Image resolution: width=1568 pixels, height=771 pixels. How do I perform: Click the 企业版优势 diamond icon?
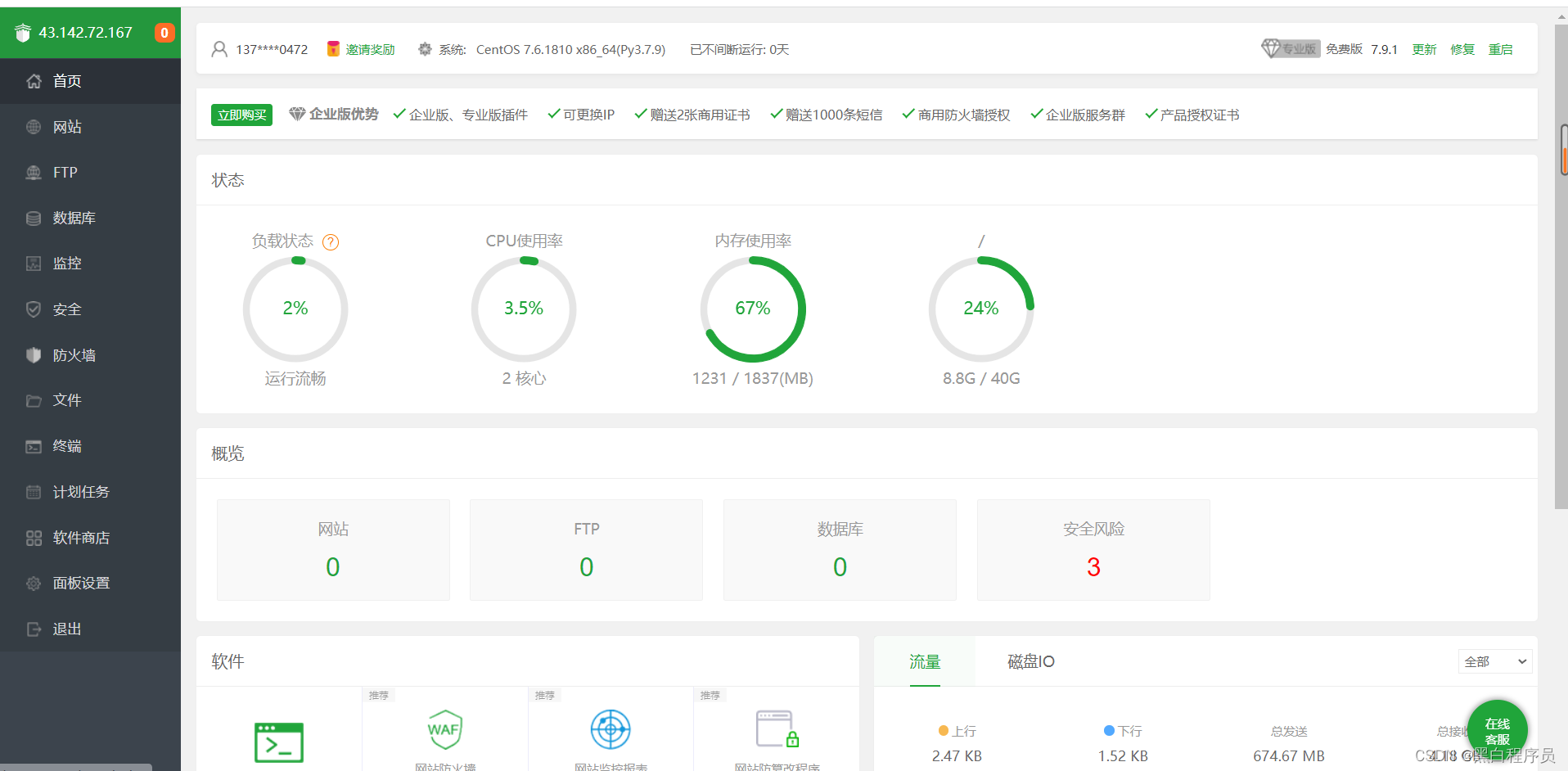coord(297,114)
